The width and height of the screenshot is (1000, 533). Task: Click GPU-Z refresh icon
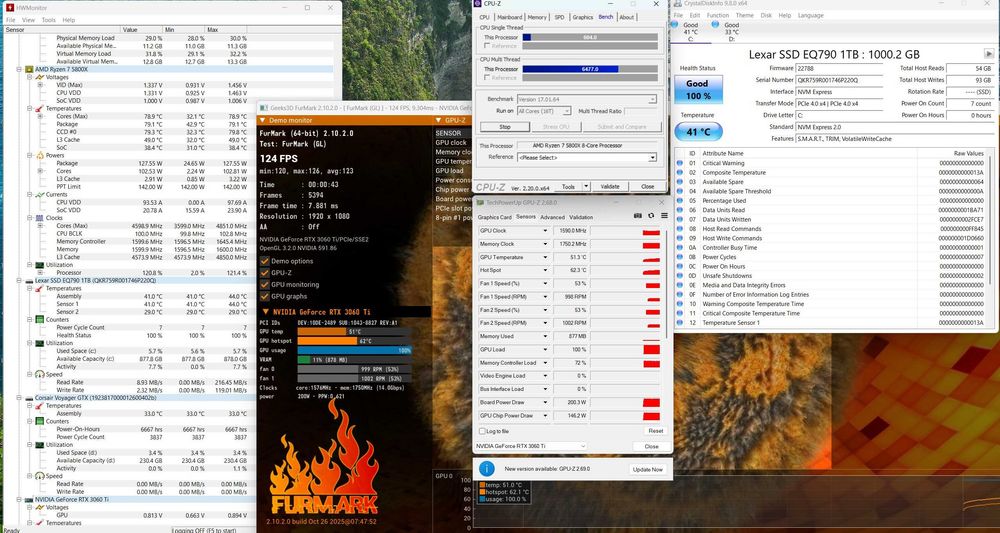click(x=651, y=216)
